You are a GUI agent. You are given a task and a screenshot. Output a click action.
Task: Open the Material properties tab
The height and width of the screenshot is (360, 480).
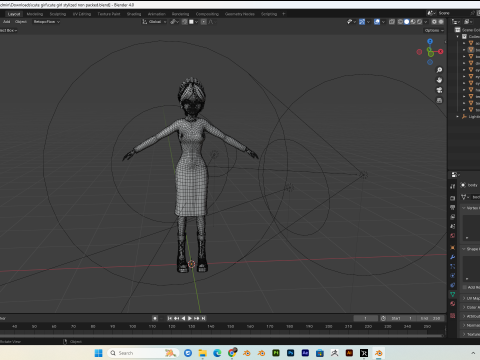(452, 304)
